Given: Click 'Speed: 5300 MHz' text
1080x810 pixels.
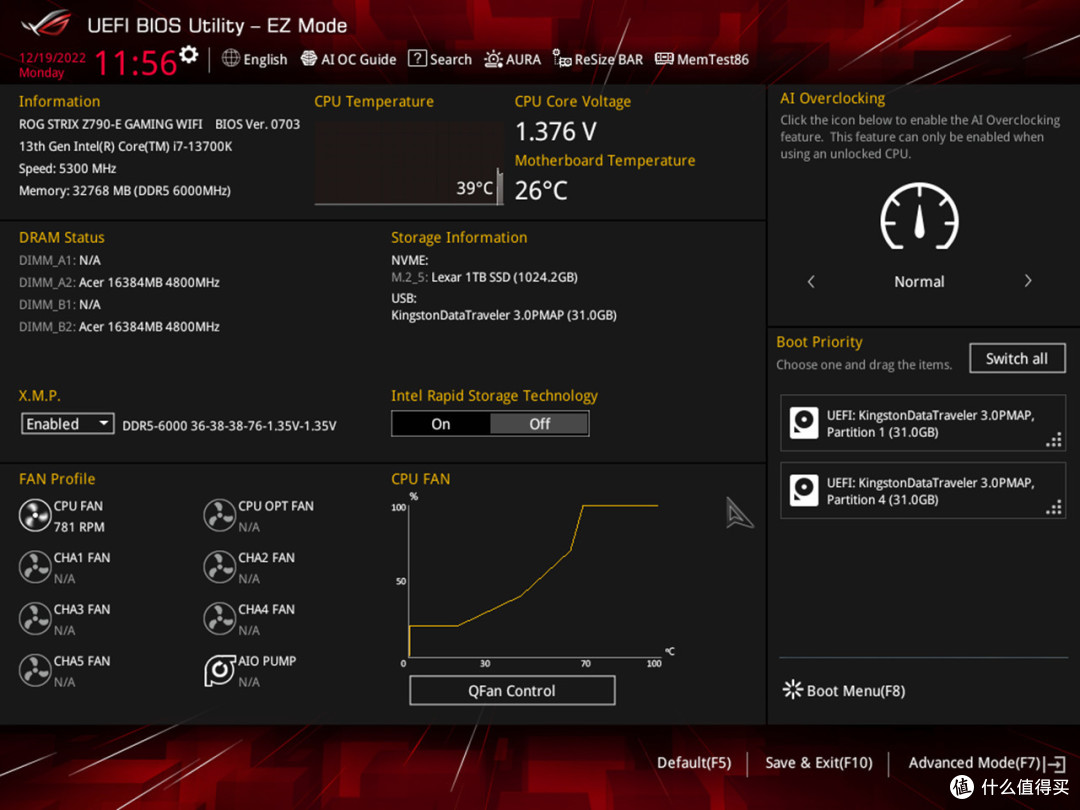Looking at the screenshot, I should (x=68, y=168).
